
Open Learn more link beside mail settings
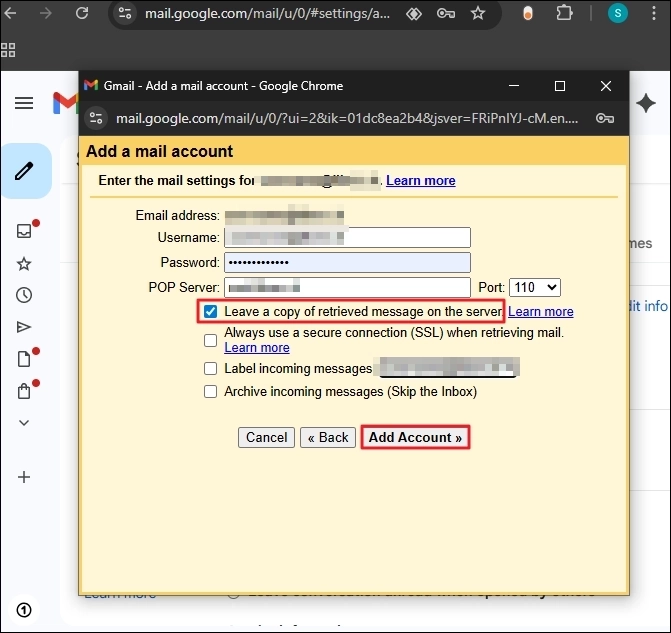tap(420, 181)
